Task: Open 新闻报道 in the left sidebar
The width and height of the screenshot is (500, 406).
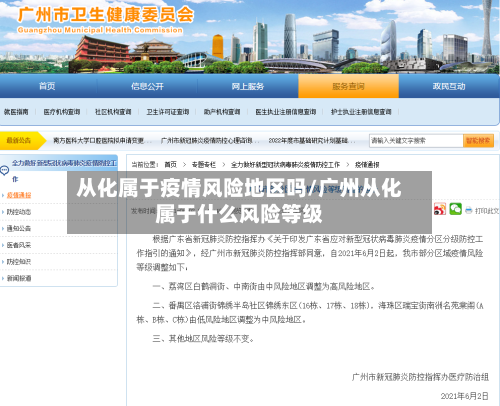Action: (x=19, y=278)
